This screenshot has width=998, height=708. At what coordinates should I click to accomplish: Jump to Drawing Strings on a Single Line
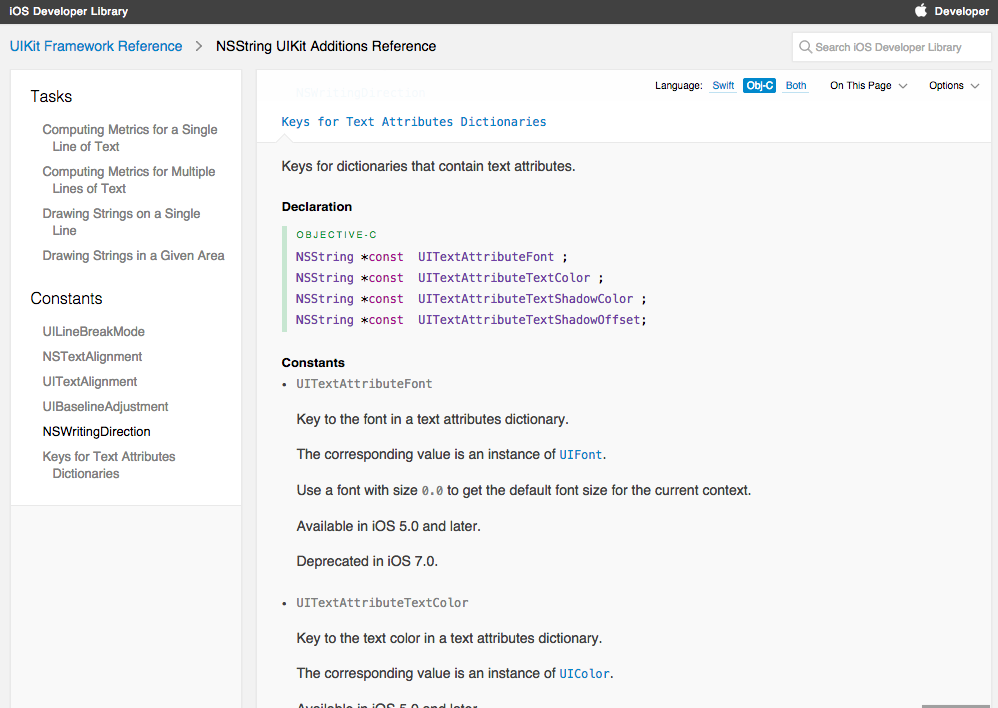(x=121, y=222)
